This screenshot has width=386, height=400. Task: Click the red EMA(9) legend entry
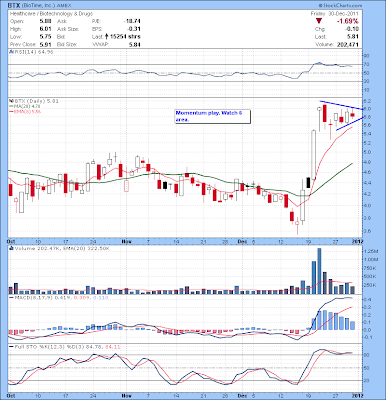click(x=25, y=112)
